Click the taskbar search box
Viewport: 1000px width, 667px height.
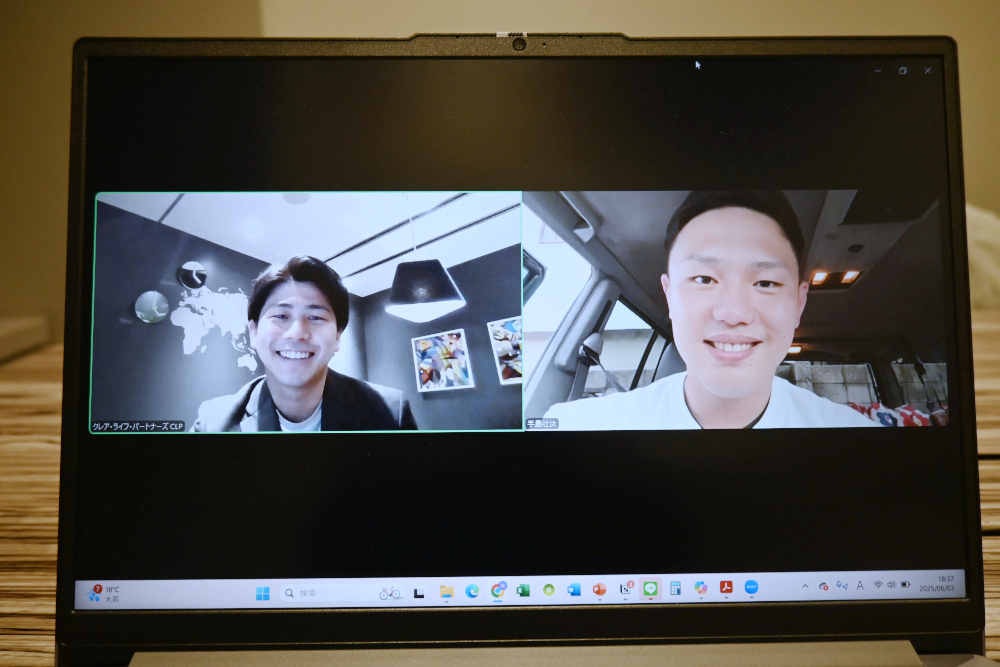click(x=322, y=593)
